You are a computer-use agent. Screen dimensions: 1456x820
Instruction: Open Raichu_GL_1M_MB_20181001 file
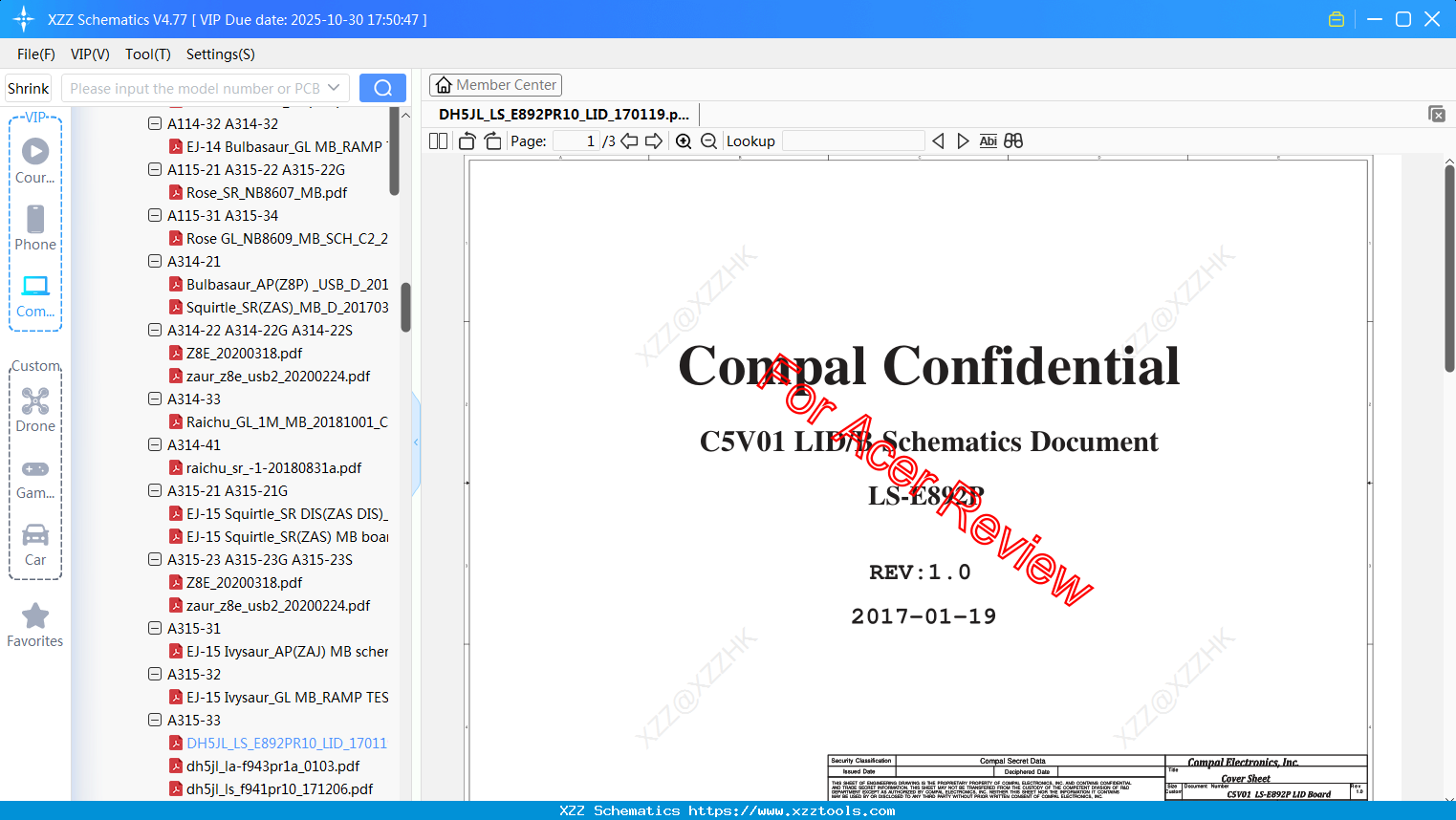287,421
